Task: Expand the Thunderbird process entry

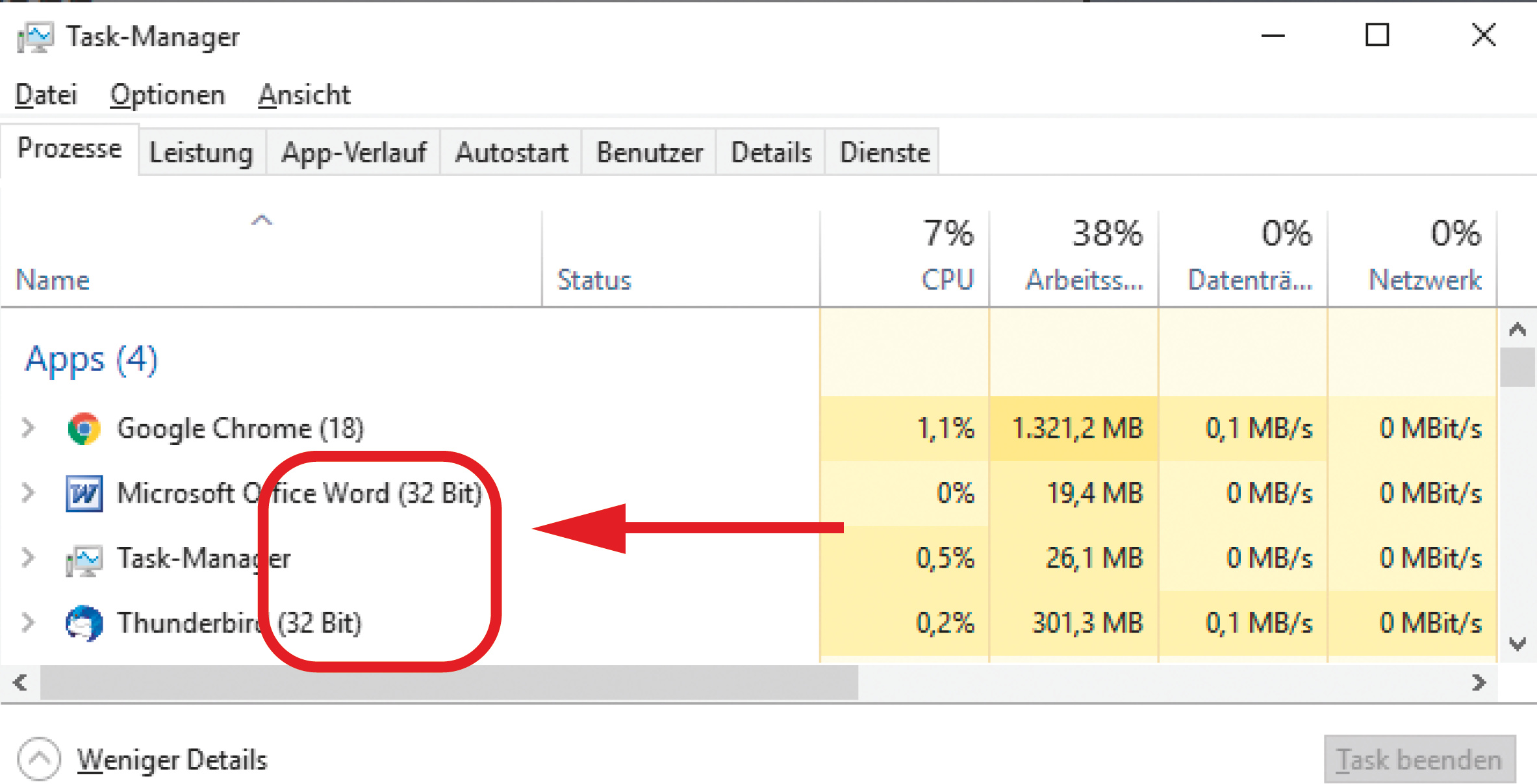Action: (x=28, y=623)
